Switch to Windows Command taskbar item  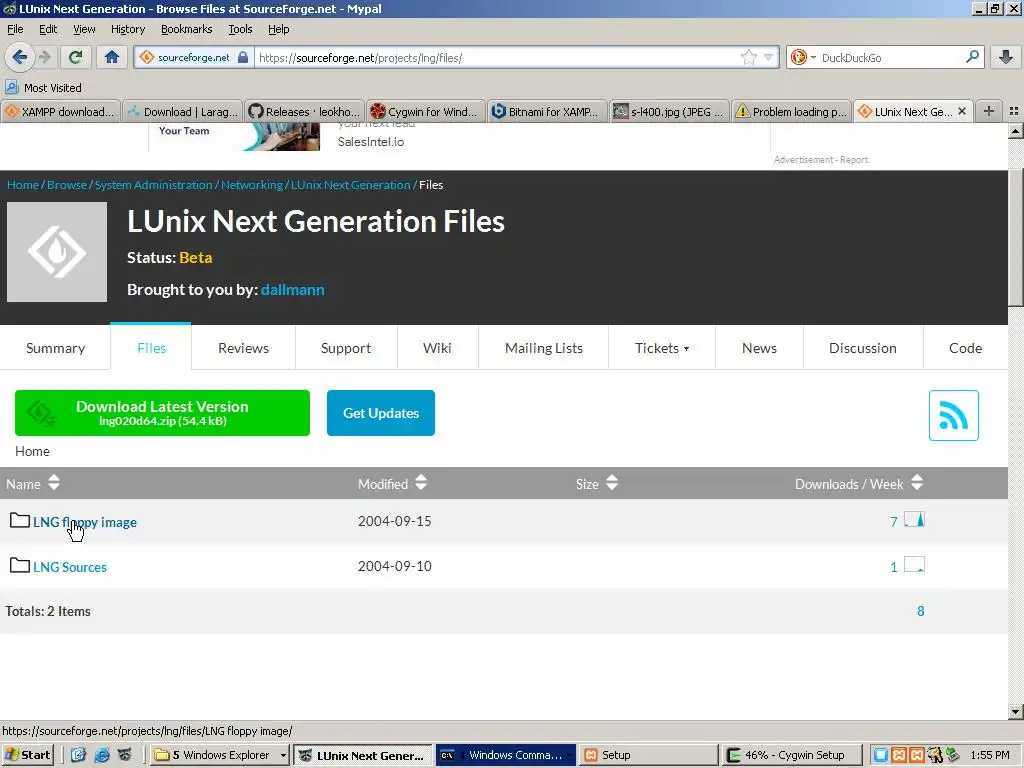[505, 755]
